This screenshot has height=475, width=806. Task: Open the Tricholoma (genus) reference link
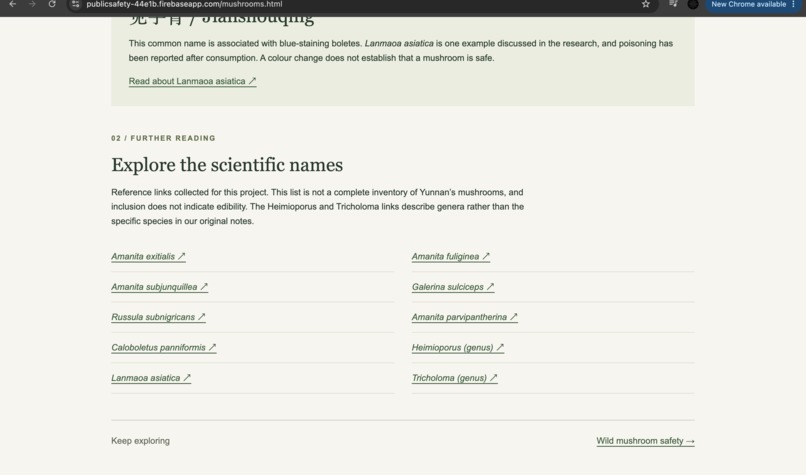454,378
